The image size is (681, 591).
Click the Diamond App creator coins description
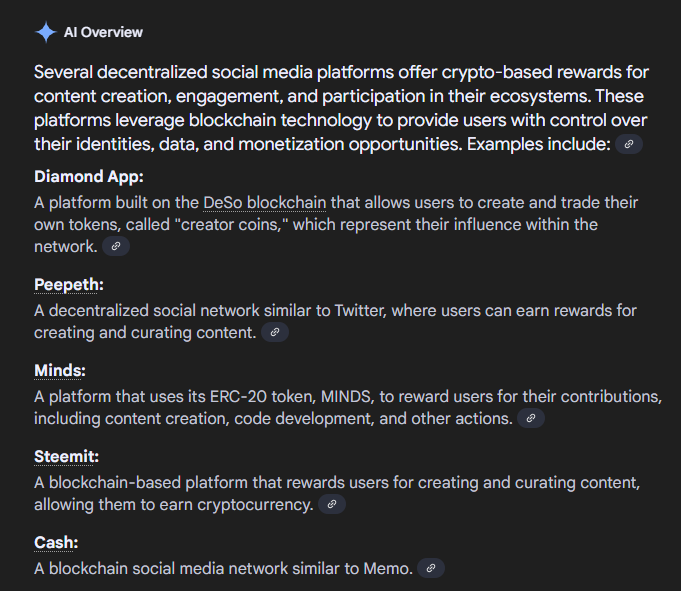(x=336, y=225)
